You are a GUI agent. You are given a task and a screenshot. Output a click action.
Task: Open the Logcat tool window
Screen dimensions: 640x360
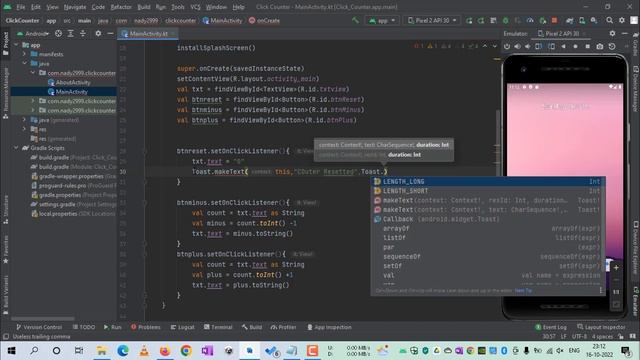182,327
